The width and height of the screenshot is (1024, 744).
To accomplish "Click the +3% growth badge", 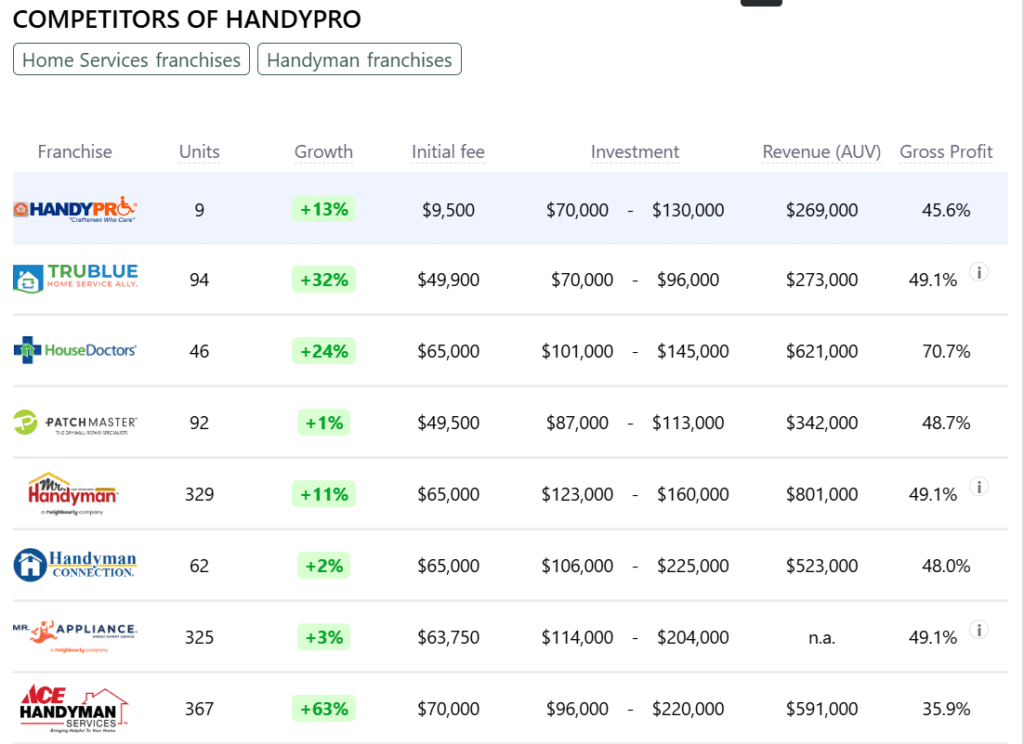I will click(324, 637).
